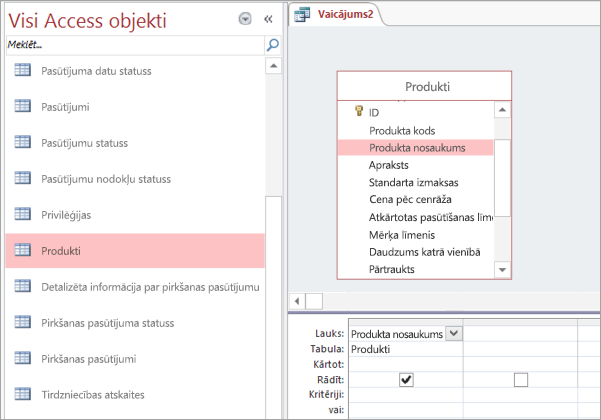The width and height of the screenshot is (601, 420).
Task: Select the Daudzums katrā vienībā field
Action: coord(424,252)
